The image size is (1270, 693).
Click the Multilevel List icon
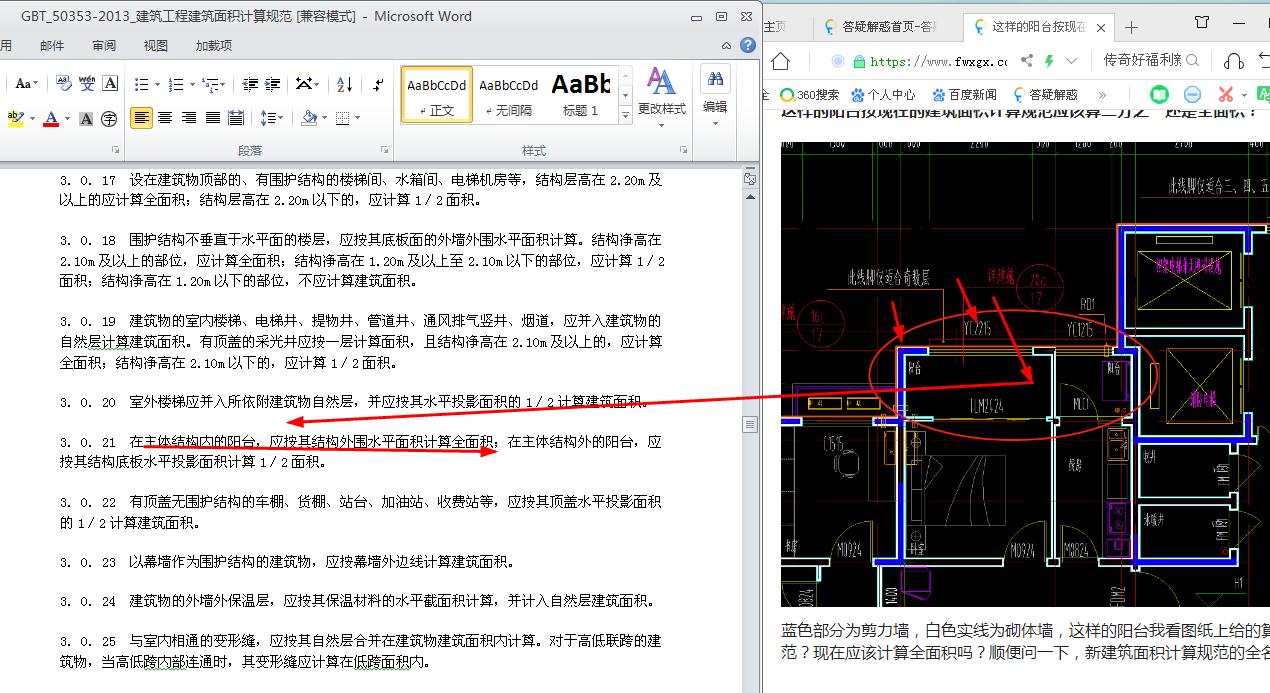click(x=209, y=84)
